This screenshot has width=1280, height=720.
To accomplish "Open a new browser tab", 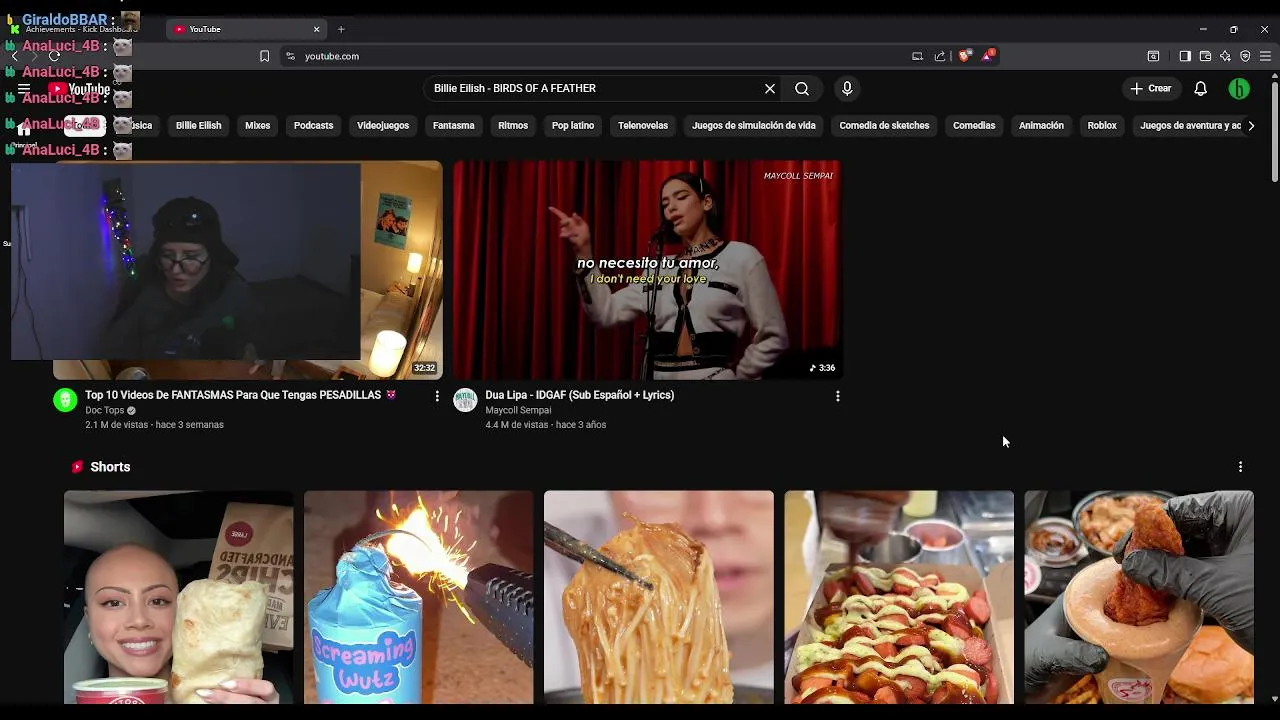I will [341, 29].
